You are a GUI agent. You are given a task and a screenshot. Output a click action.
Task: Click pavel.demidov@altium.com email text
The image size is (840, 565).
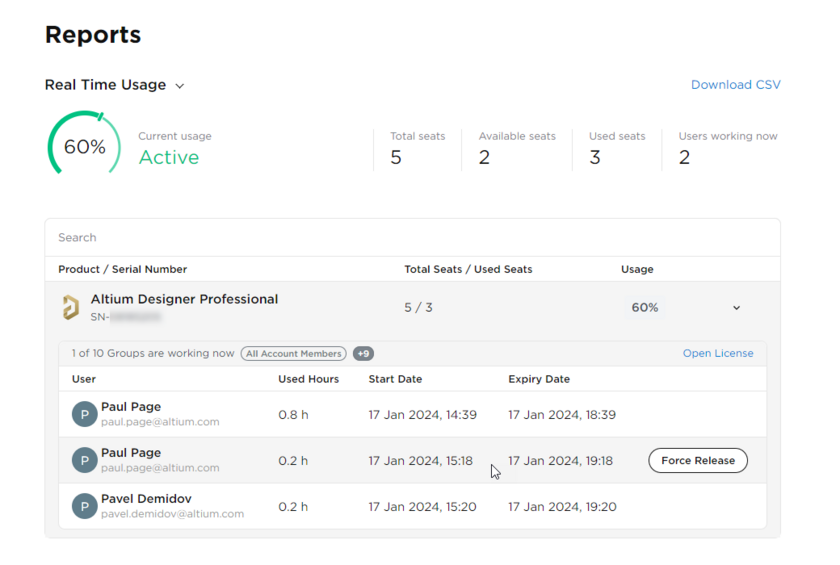172,514
